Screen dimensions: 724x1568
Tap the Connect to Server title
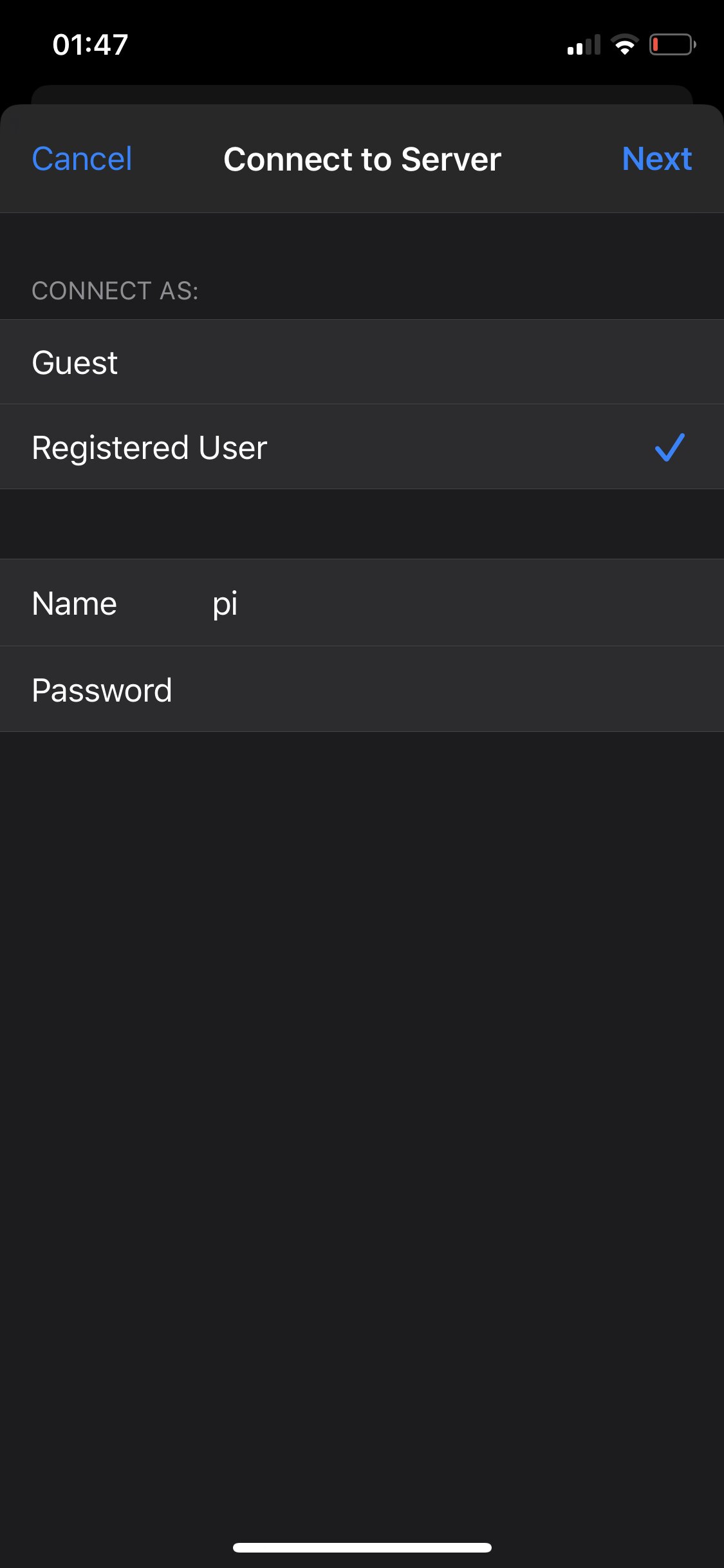pos(362,159)
